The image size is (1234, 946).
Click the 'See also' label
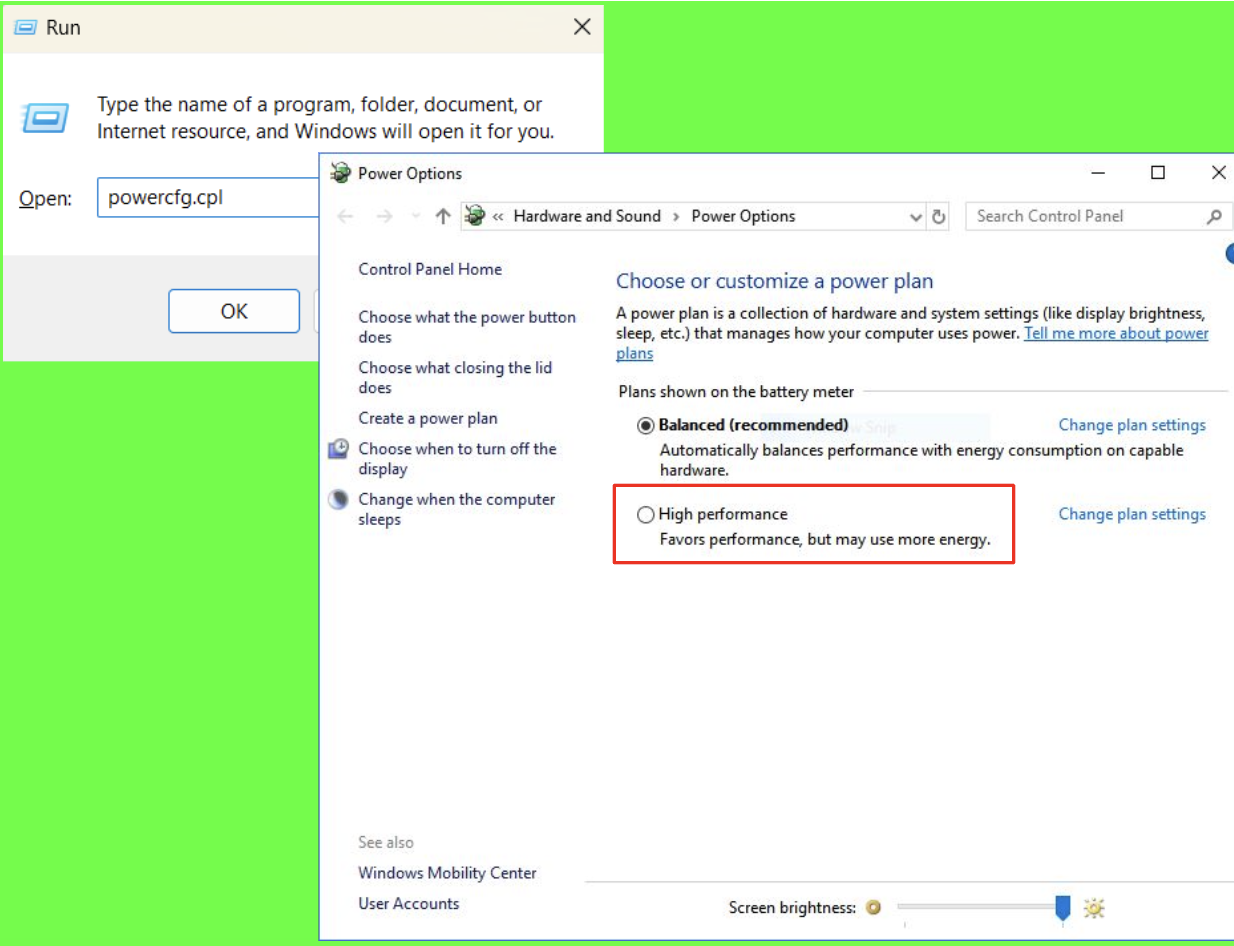click(386, 842)
